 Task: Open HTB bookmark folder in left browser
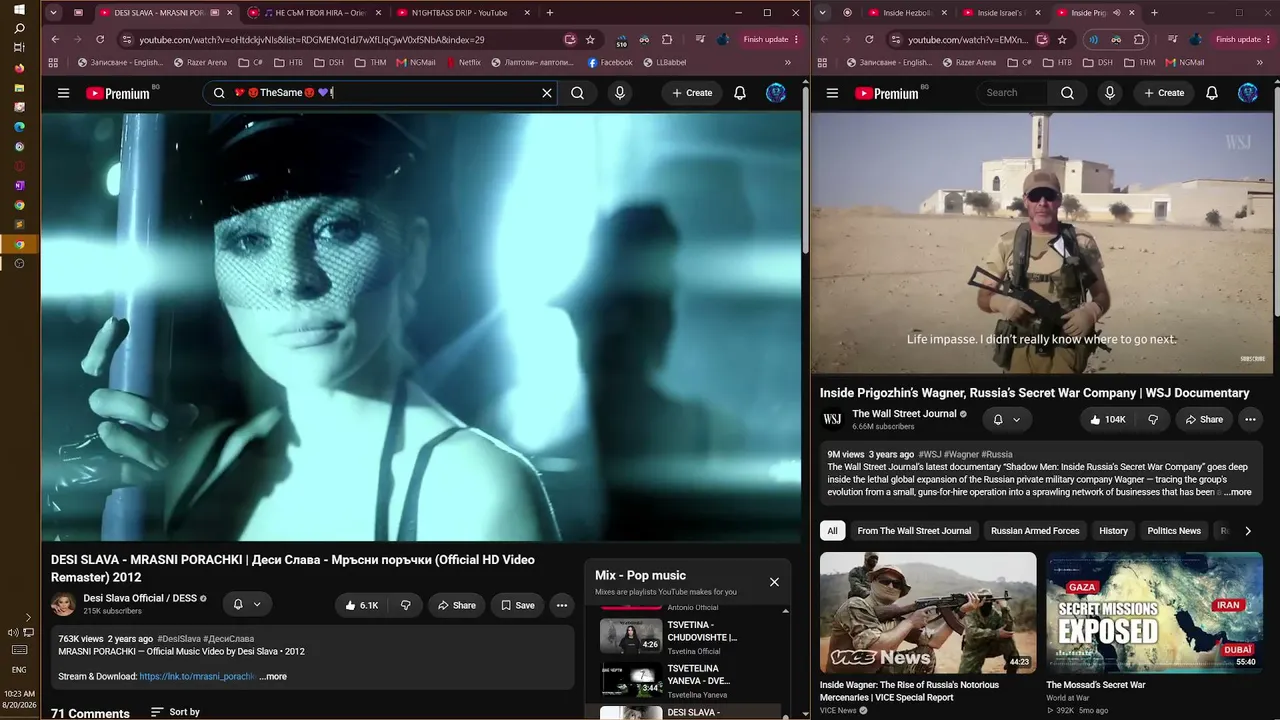[x=288, y=62]
